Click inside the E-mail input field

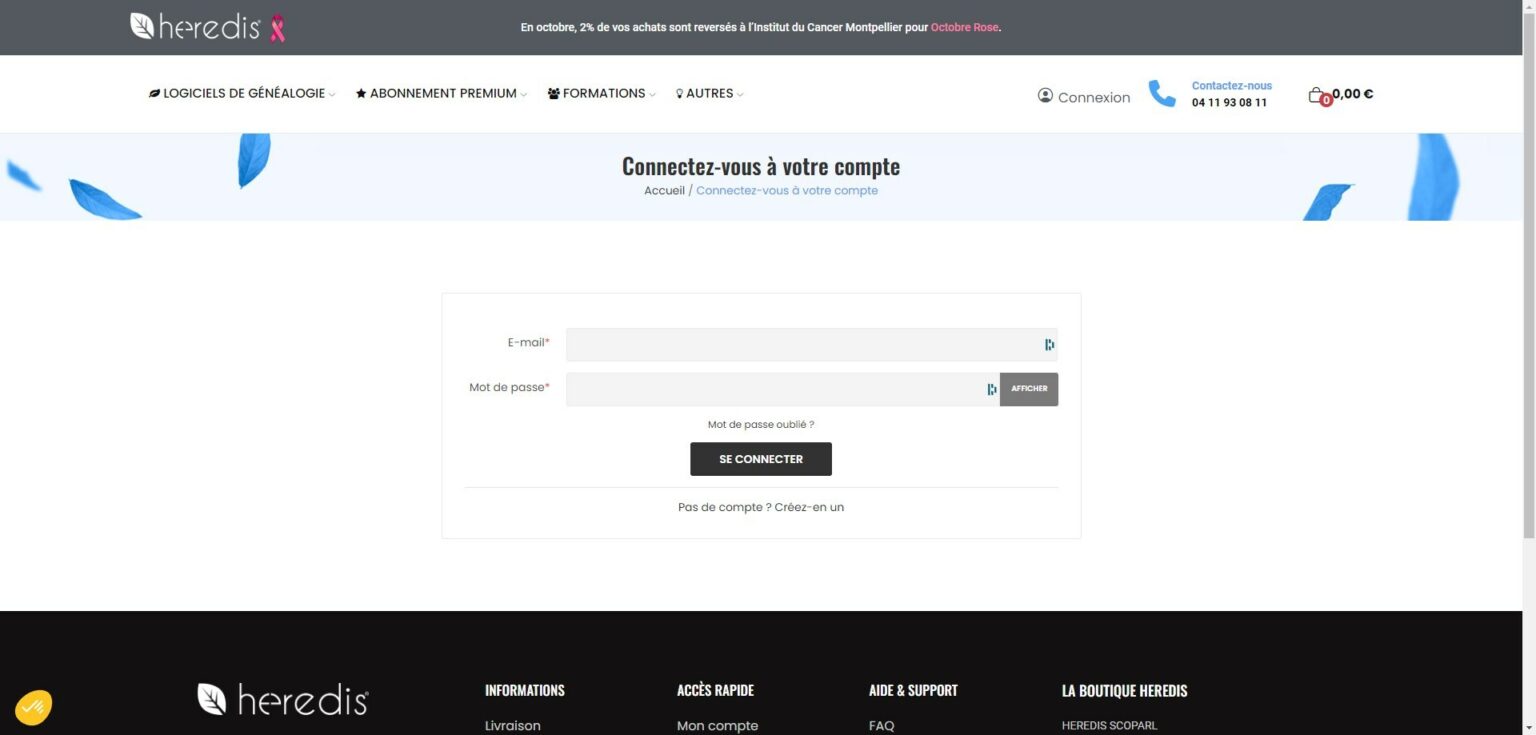pos(800,344)
